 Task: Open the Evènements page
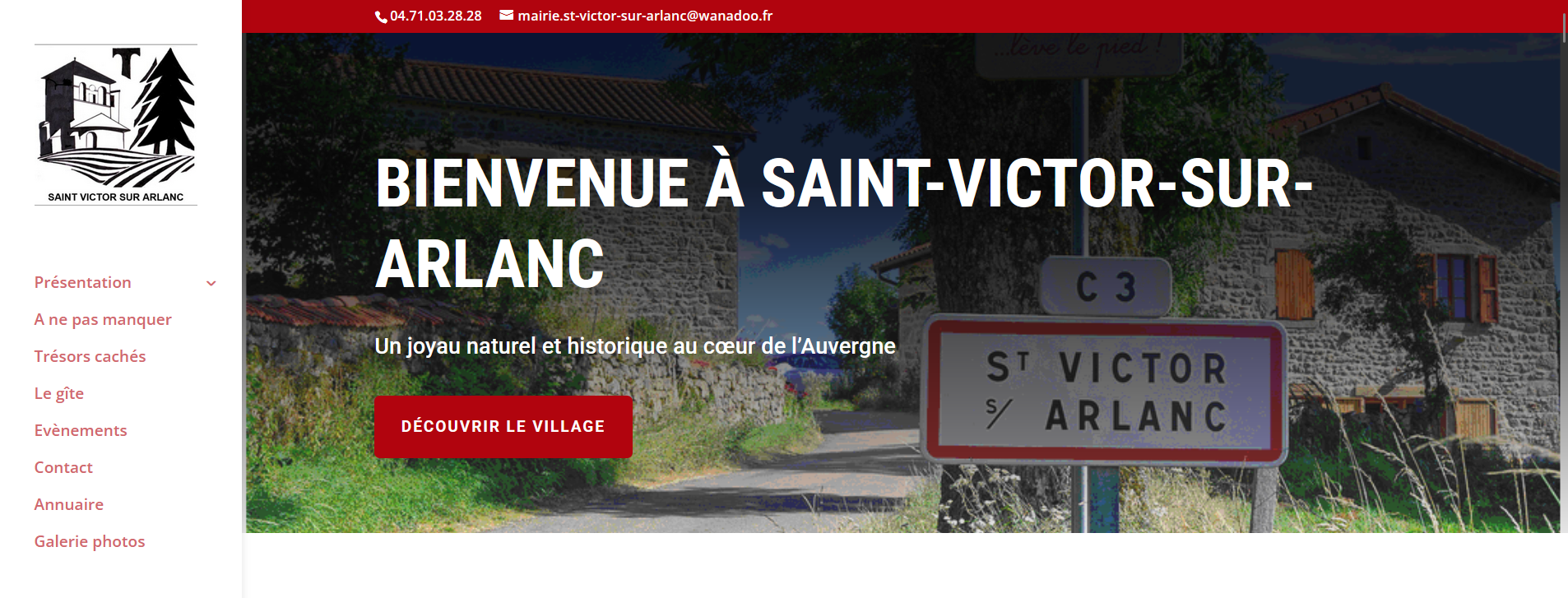click(x=81, y=430)
